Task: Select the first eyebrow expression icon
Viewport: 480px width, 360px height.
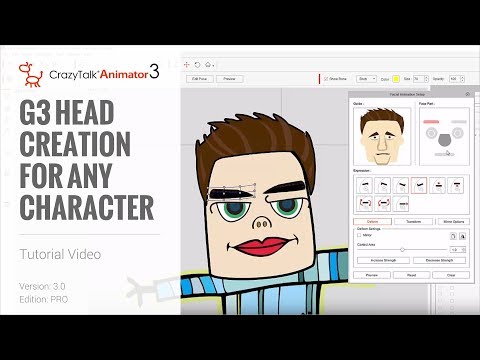Action: (364, 185)
